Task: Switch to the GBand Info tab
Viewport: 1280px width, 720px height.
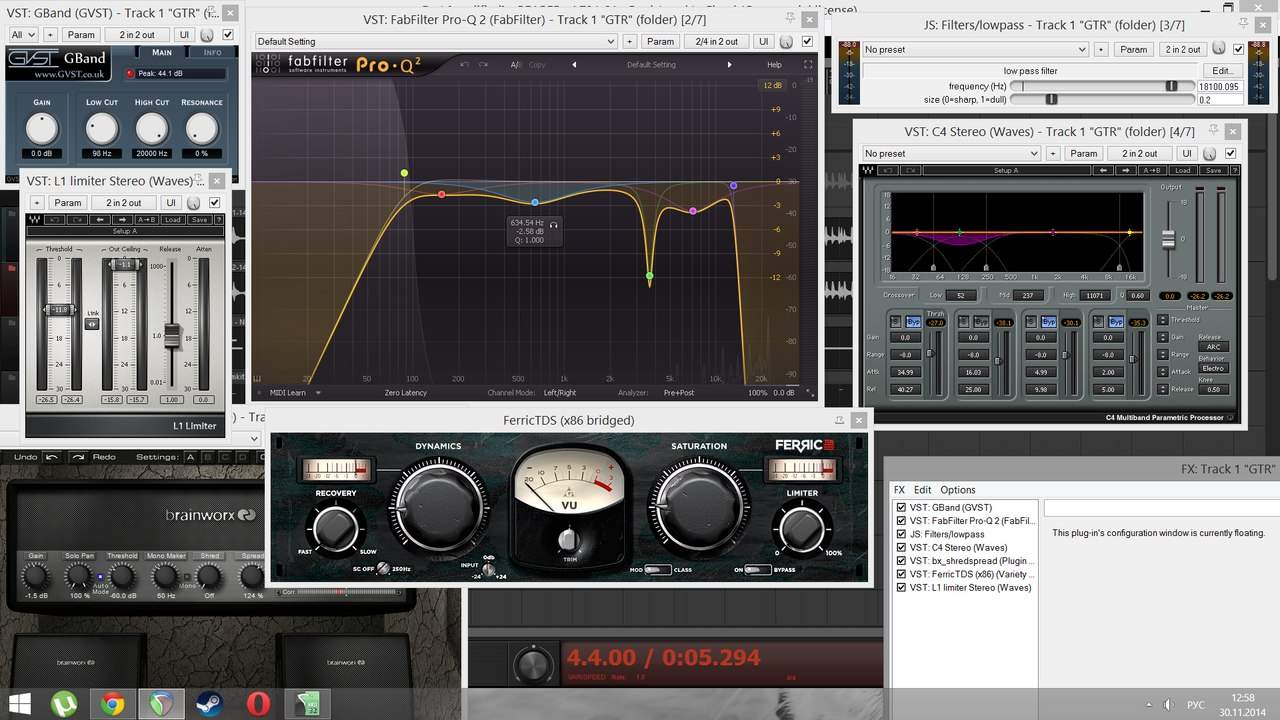Action: pos(212,53)
